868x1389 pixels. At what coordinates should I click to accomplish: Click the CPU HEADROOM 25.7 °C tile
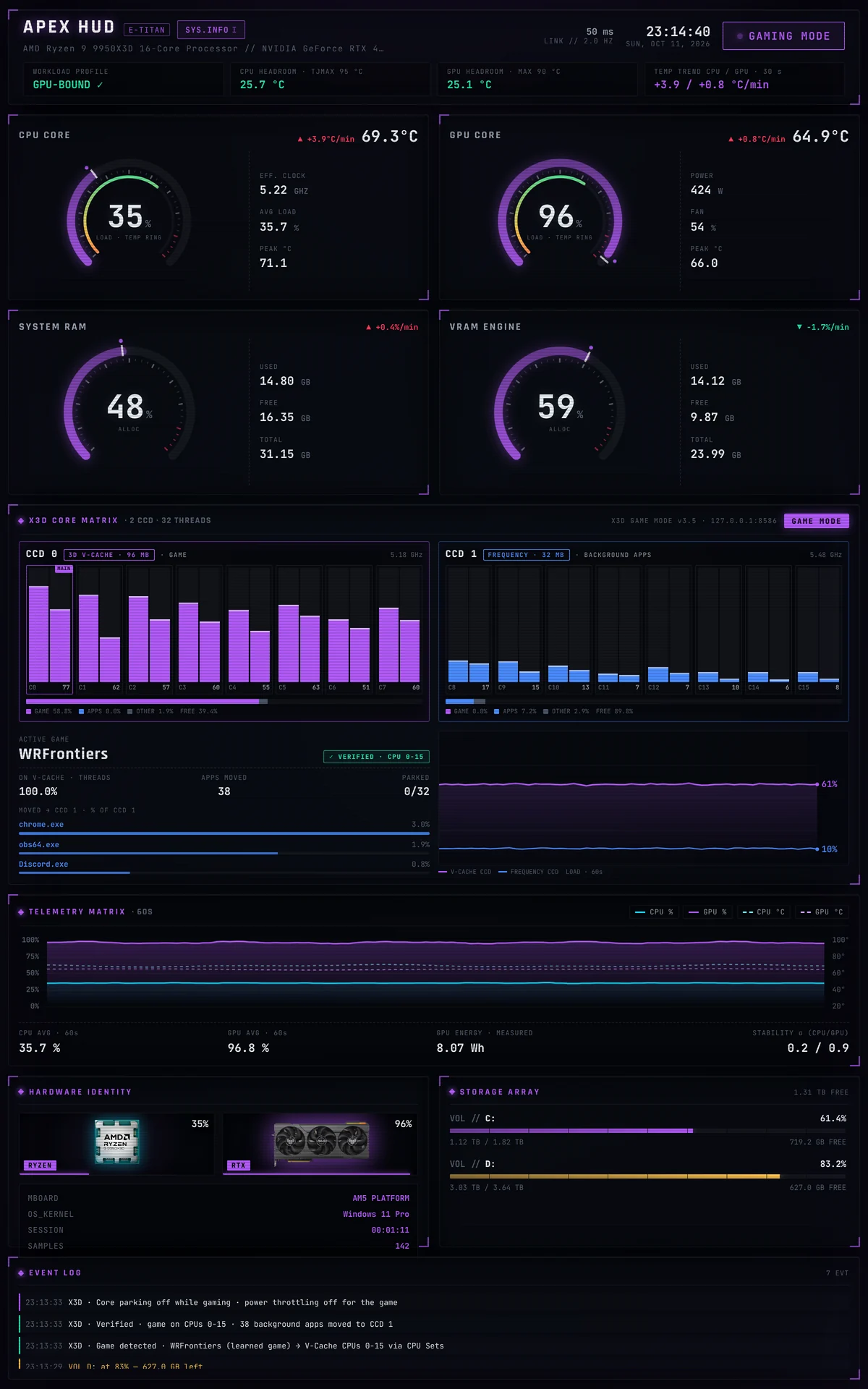331,79
